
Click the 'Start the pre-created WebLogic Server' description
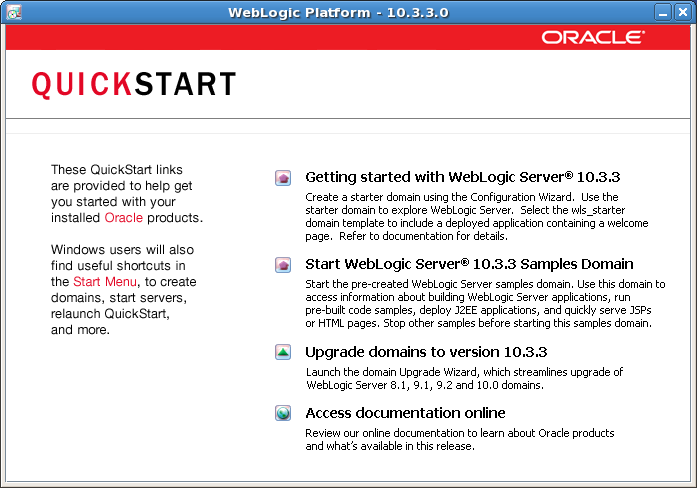[x=485, y=304]
